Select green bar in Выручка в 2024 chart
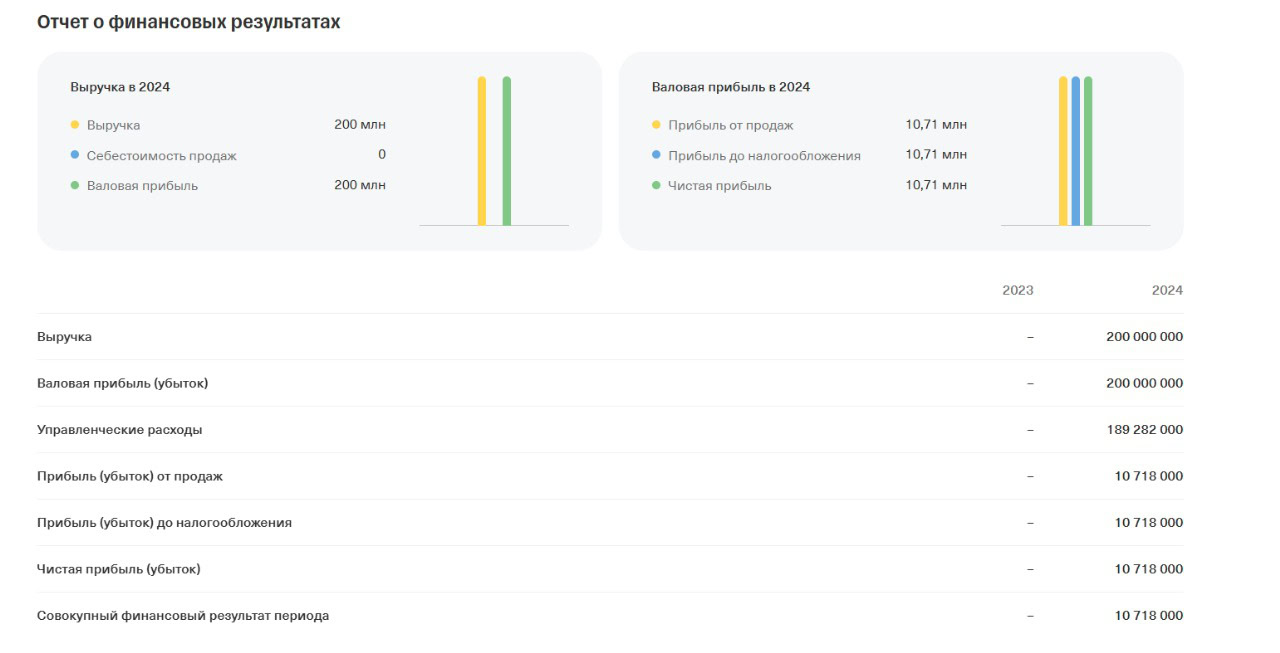Viewport: 1280px width, 653px height. (x=507, y=150)
